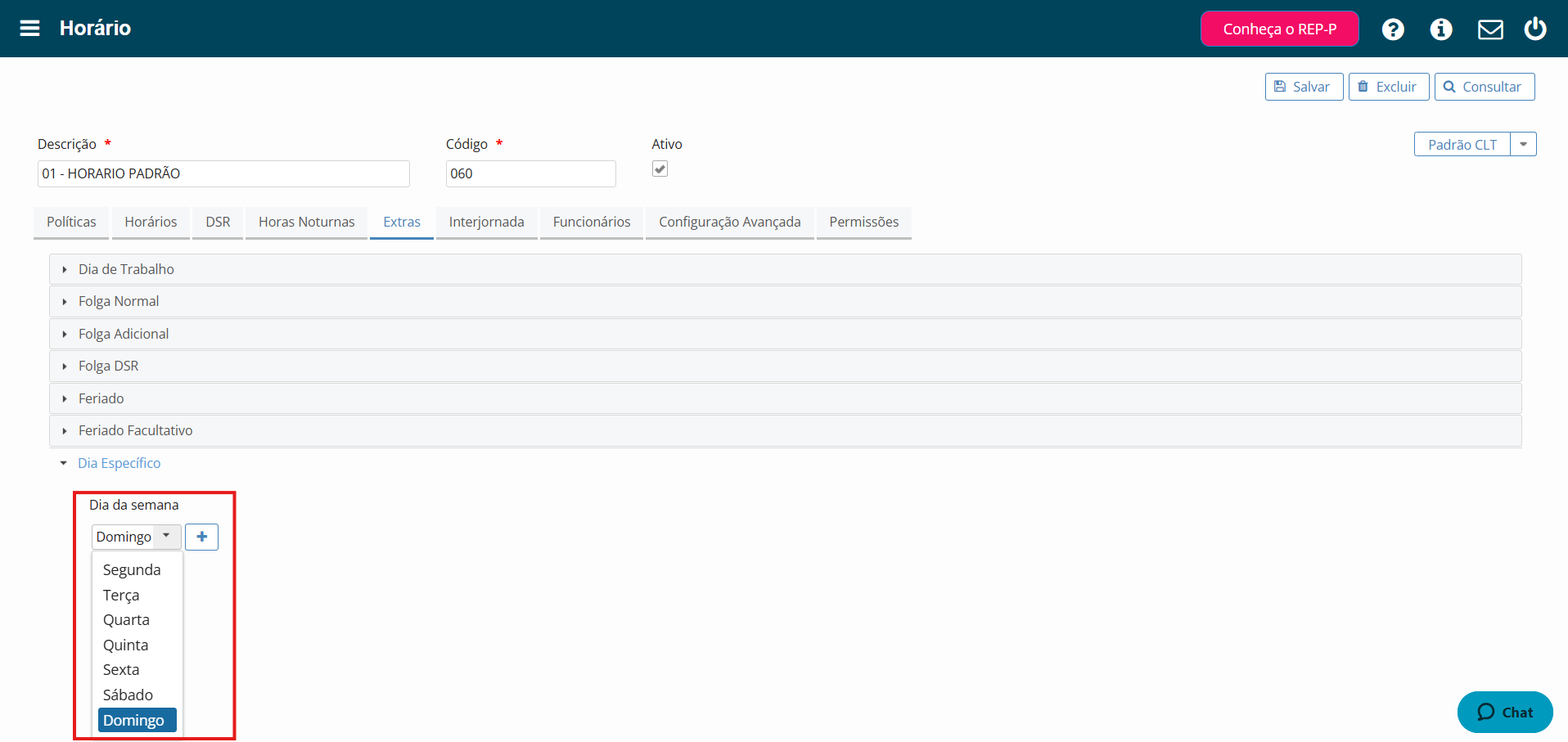The height and width of the screenshot is (742, 1568).
Task: Click the information icon in header
Action: (x=1441, y=29)
